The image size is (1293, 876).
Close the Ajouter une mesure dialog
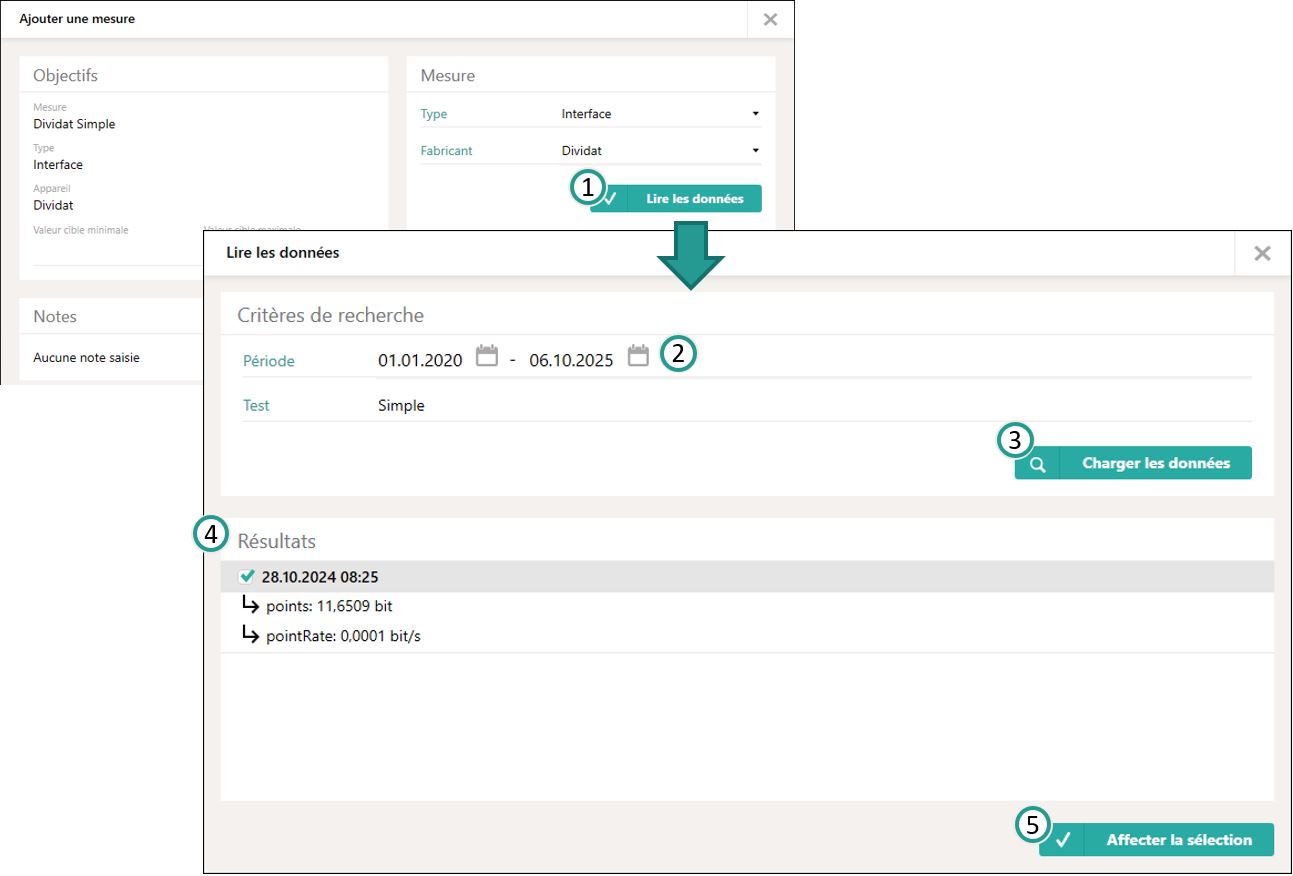pos(770,19)
